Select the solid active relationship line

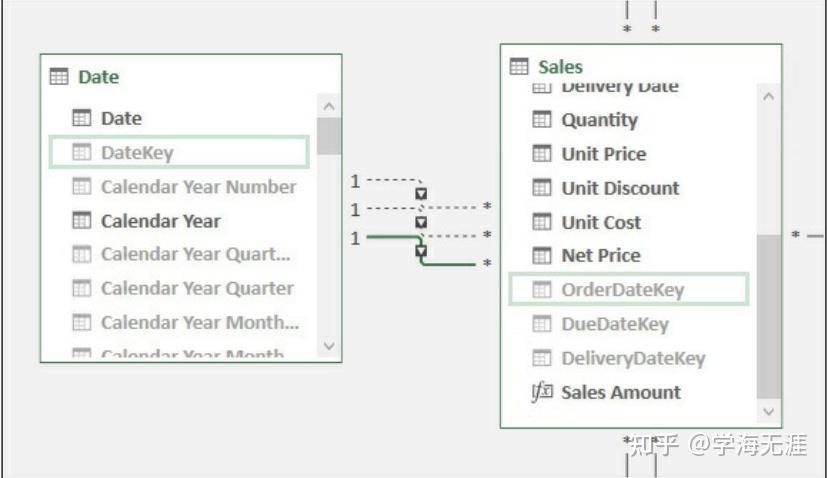421,250
